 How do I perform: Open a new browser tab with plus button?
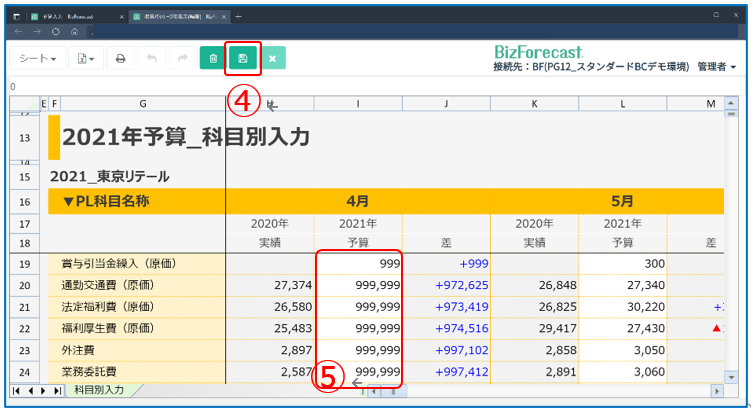(238, 17)
